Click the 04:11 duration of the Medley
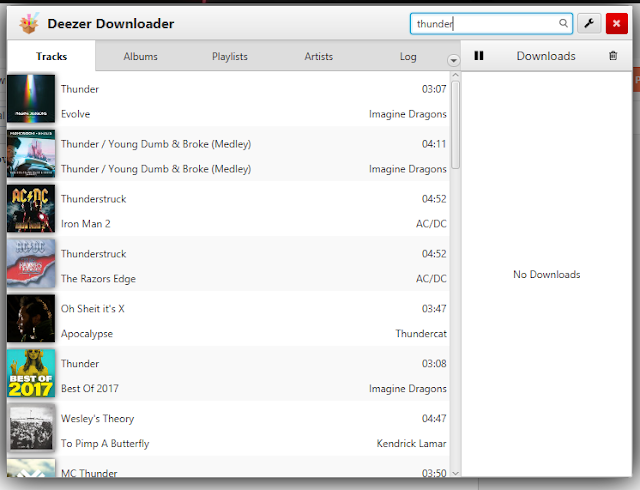 point(434,144)
